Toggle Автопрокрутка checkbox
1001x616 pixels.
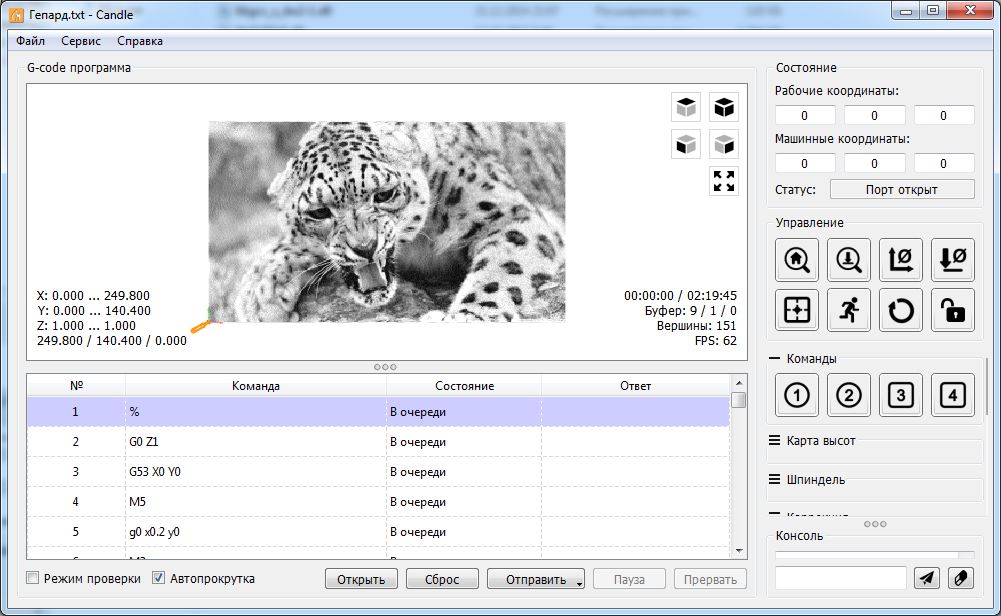(x=158, y=578)
